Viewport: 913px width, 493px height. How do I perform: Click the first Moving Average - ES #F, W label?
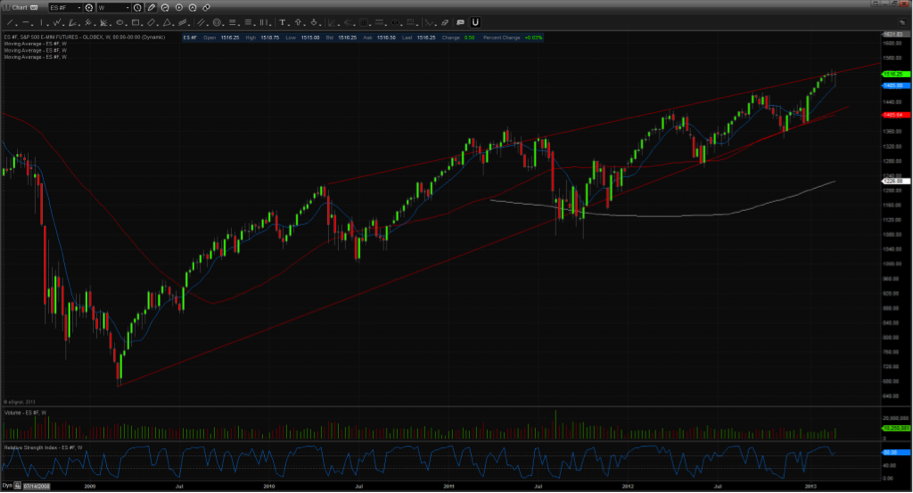click(36, 44)
